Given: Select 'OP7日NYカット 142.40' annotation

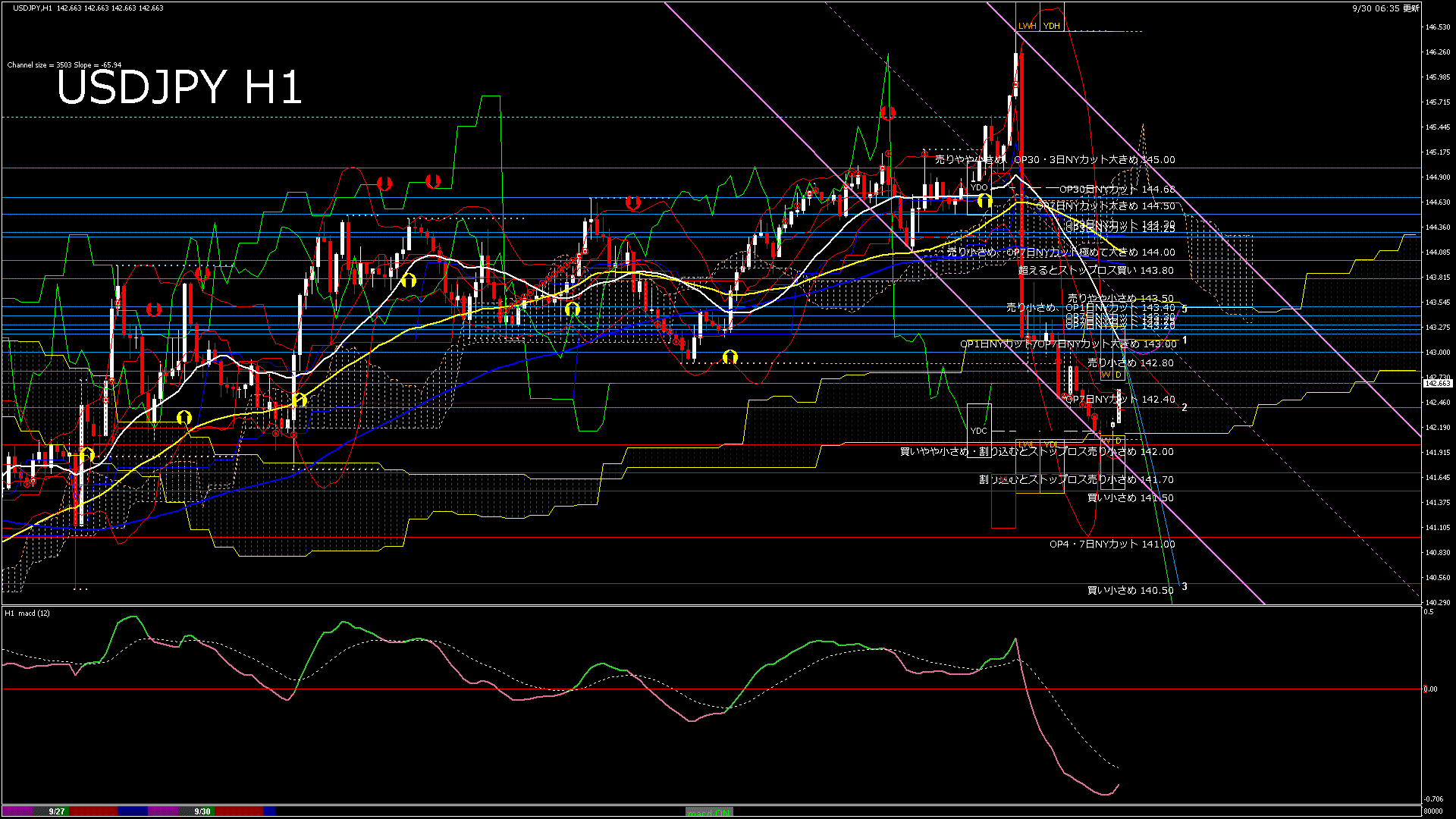Looking at the screenshot, I should pyautogui.click(x=1121, y=400).
